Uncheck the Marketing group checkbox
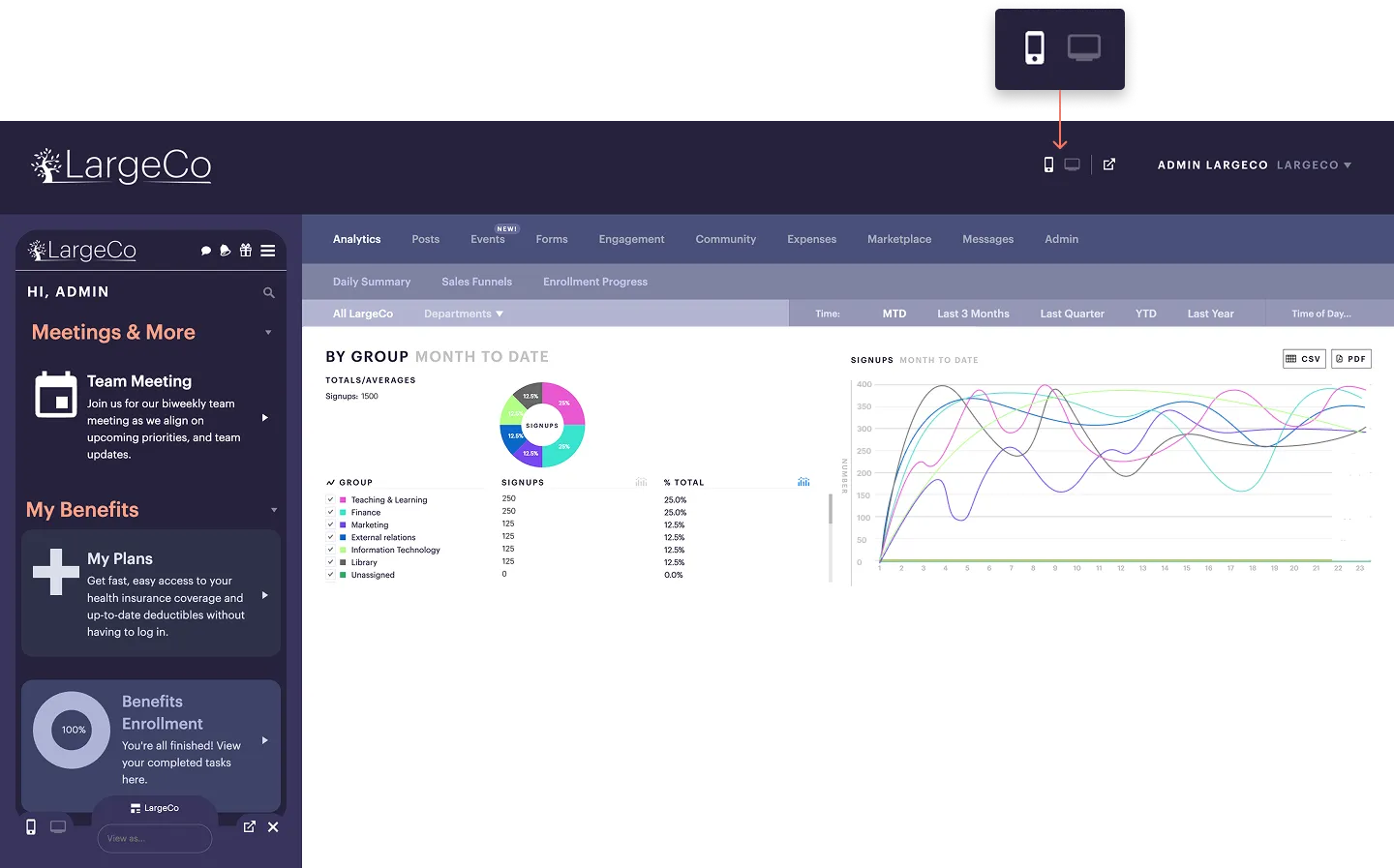Viewport: 1394px width, 868px height. 330,524
